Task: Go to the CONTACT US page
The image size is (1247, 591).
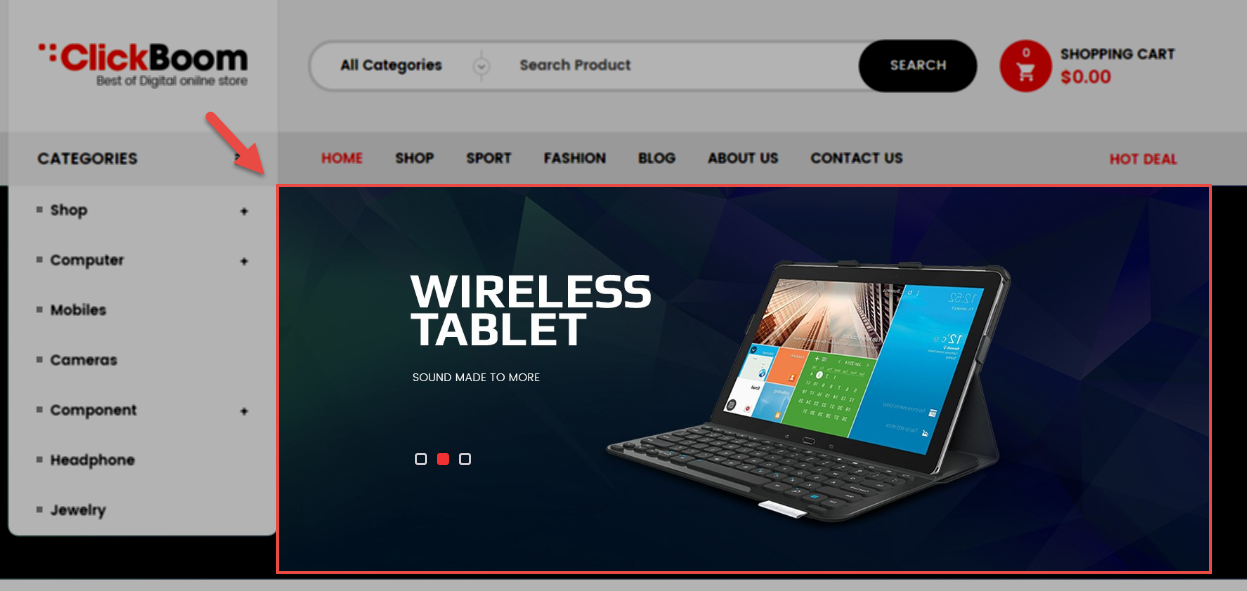Action: coord(857,158)
